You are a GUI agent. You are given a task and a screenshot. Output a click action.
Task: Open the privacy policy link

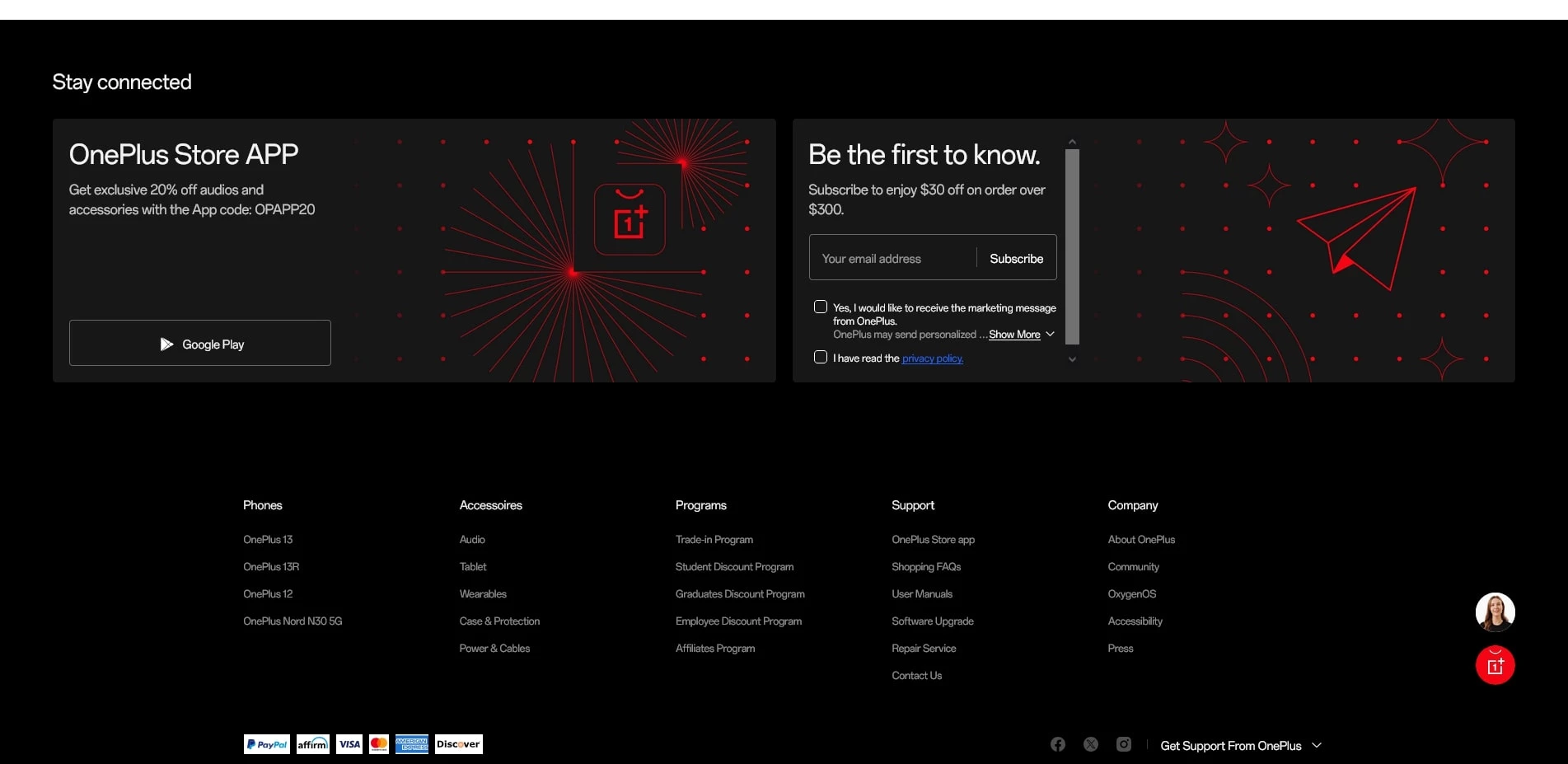[932, 358]
